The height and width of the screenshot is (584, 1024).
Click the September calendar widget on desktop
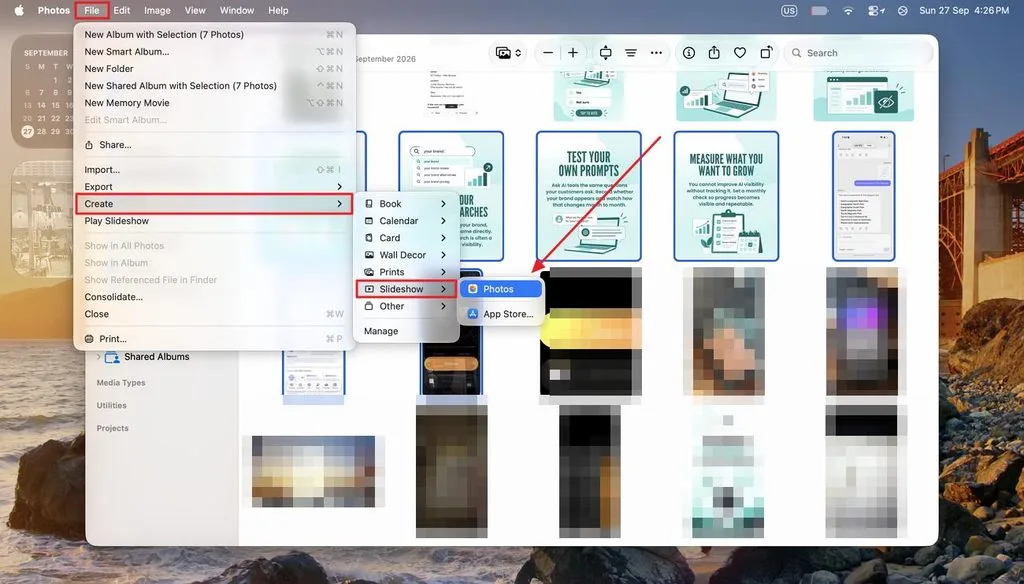point(43,91)
